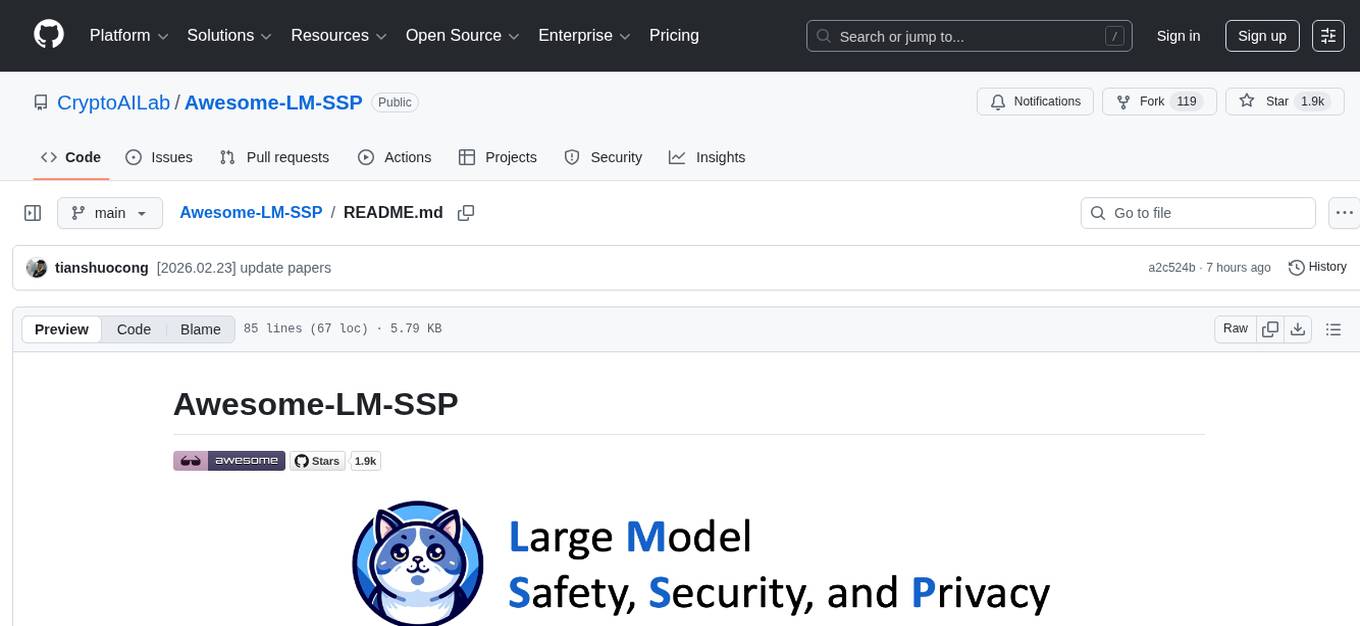Open the kebab menu next to Go to file

(x=1344, y=212)
